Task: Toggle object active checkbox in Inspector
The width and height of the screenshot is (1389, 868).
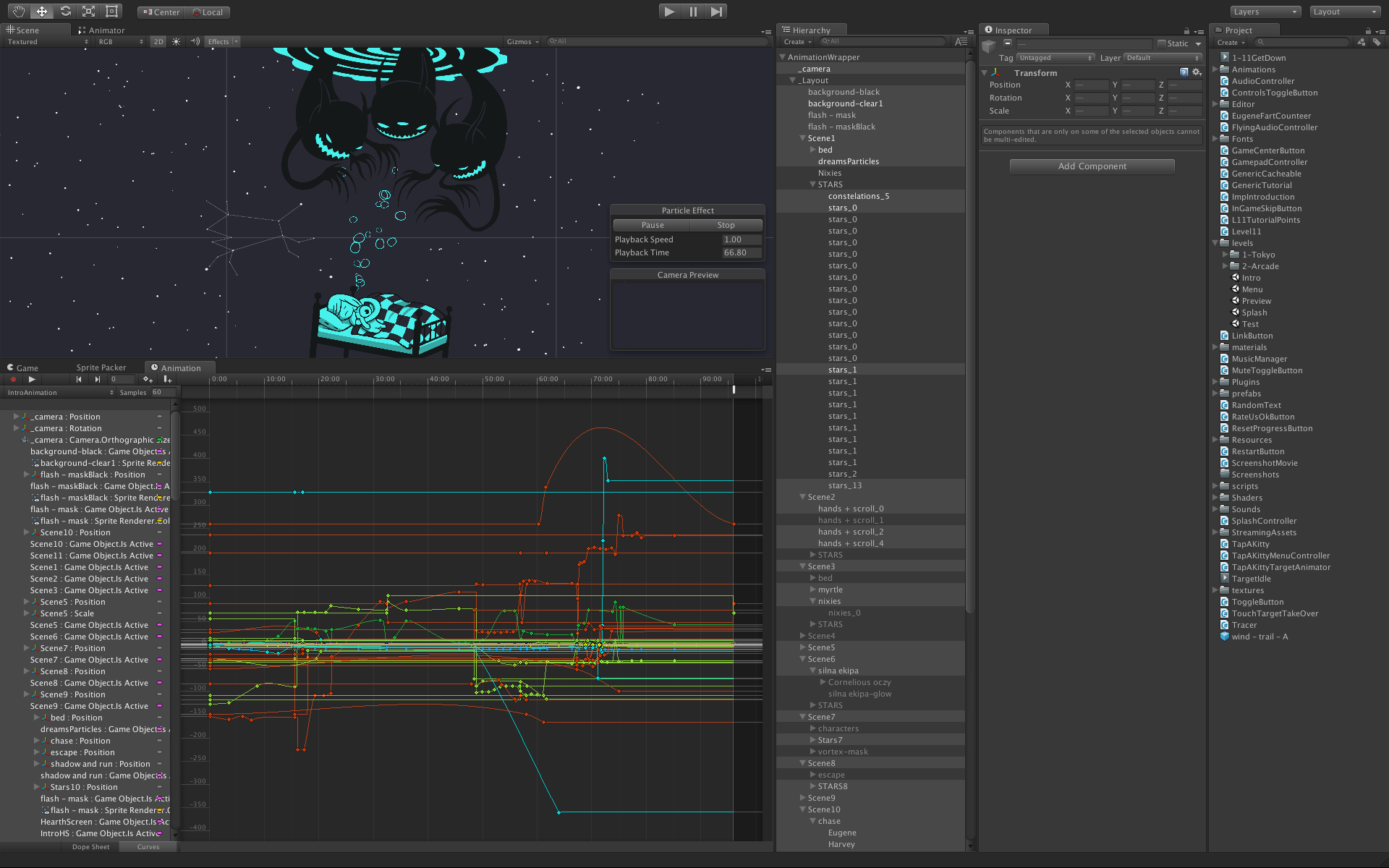Action: click(x=1008, y=43)
